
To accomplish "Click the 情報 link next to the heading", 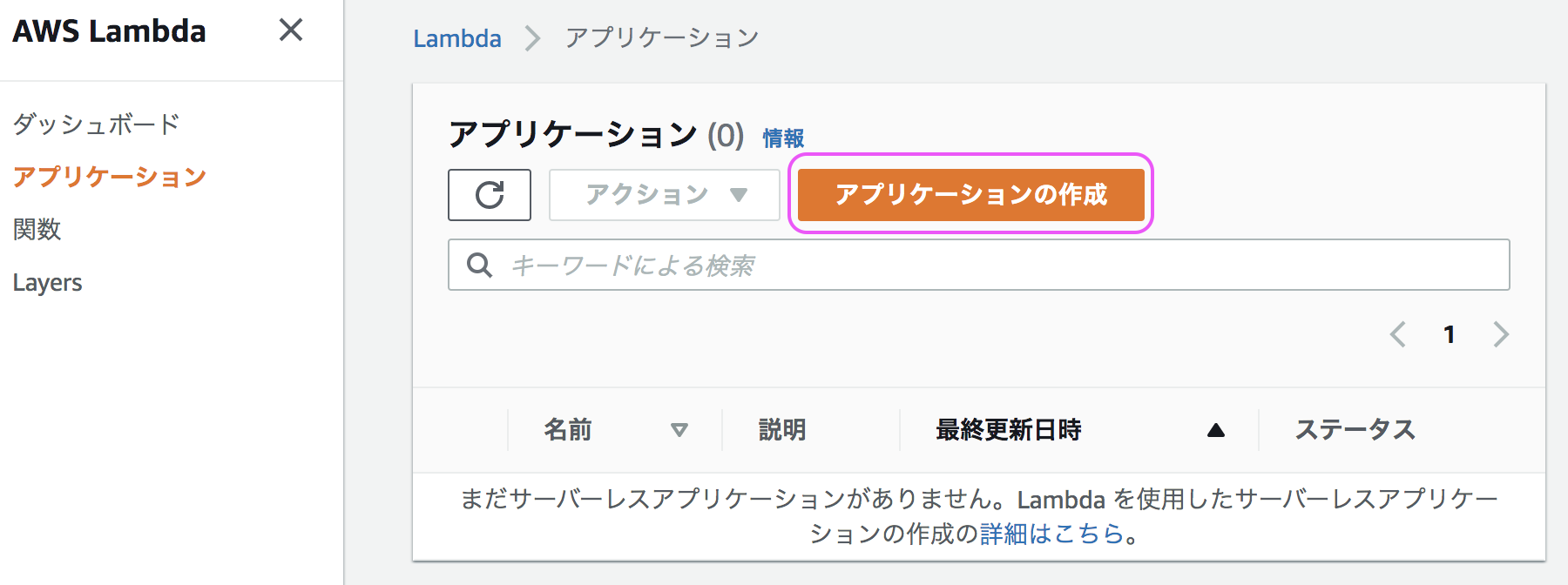I will [781, 138].
